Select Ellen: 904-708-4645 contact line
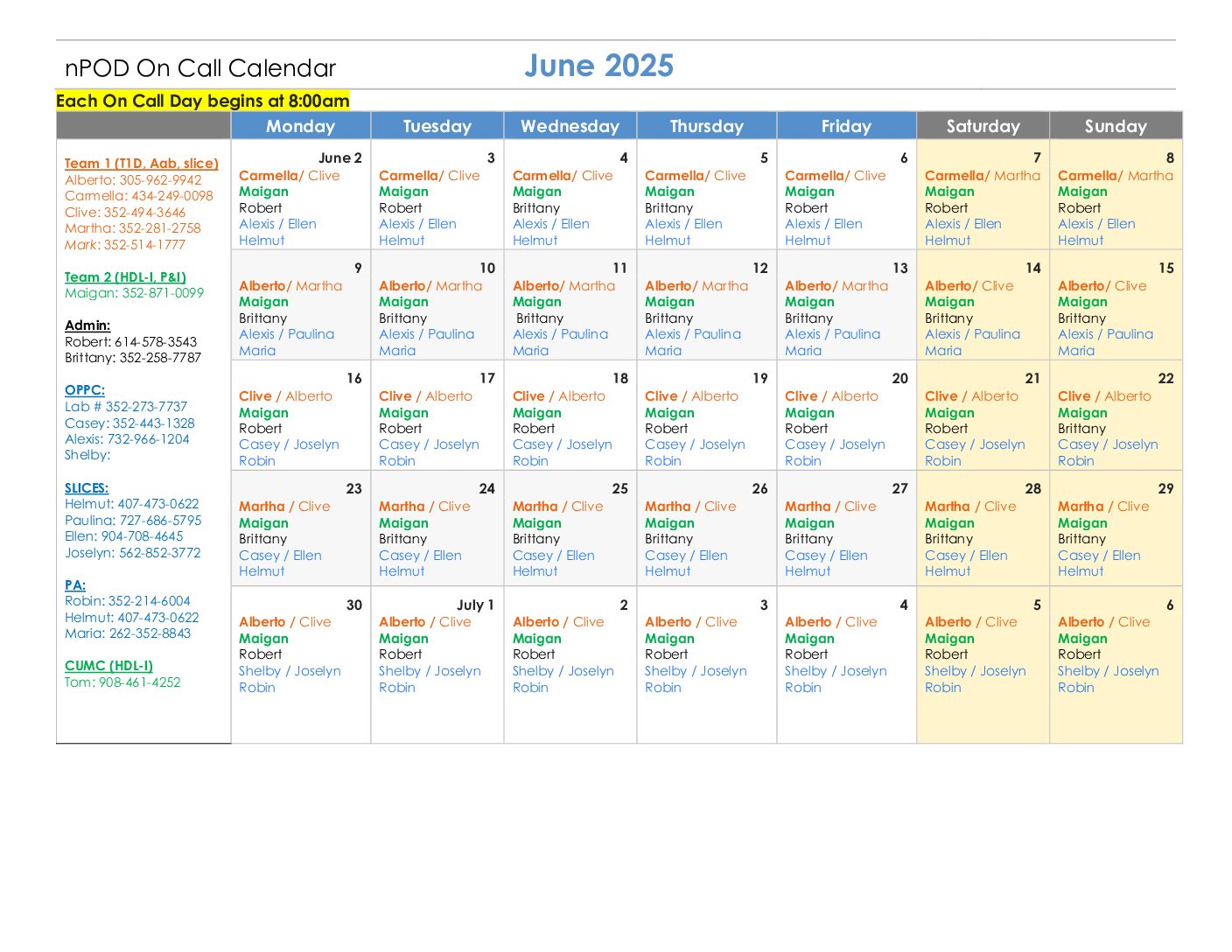This screenshot has height=952, width=1232. coord(124,536)
